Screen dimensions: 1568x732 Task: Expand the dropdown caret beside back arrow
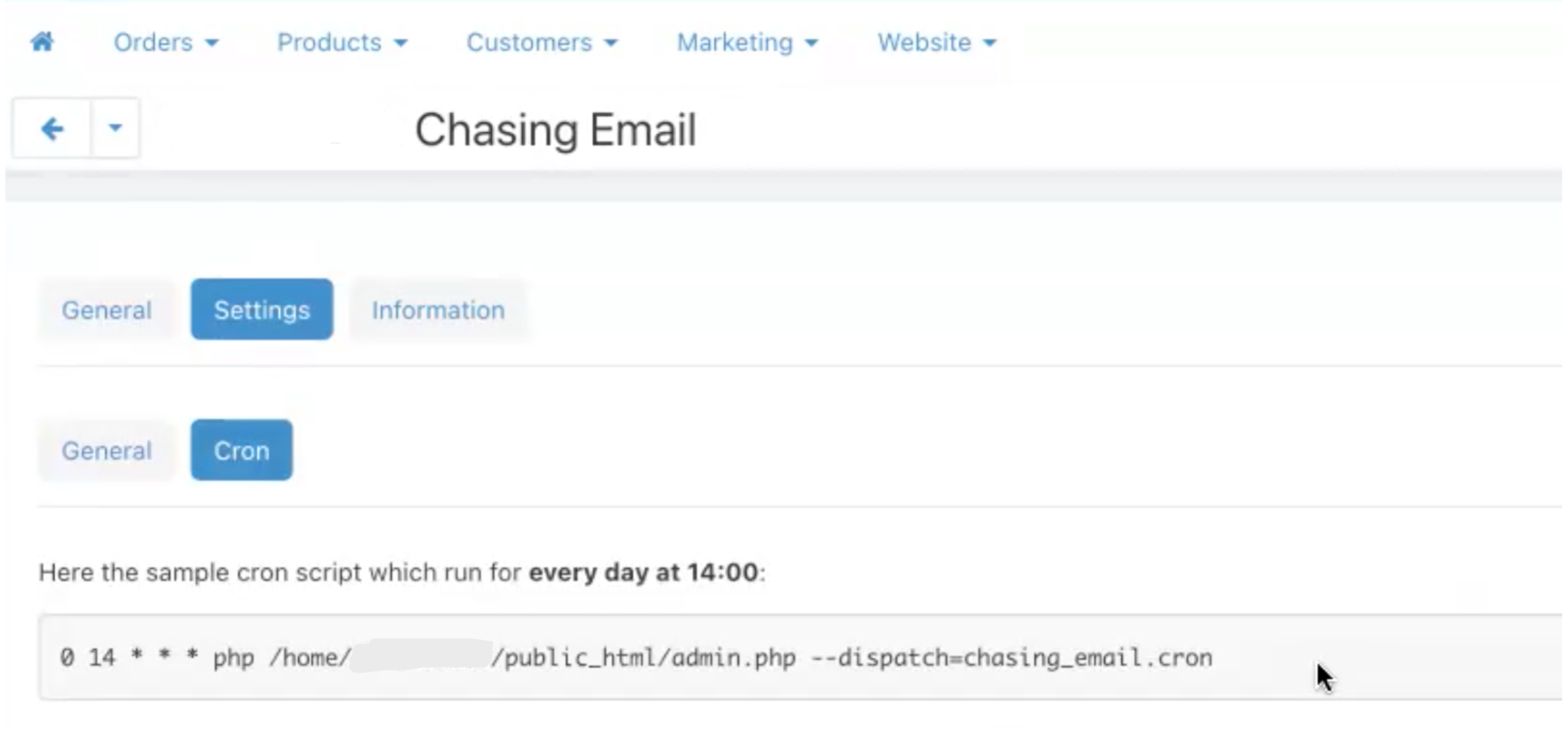(115, 128)
